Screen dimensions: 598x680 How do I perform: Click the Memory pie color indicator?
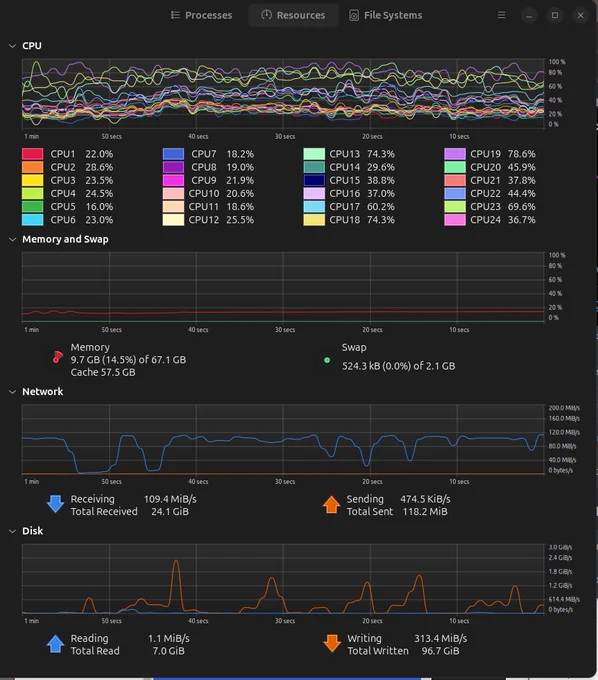[57, 357]
